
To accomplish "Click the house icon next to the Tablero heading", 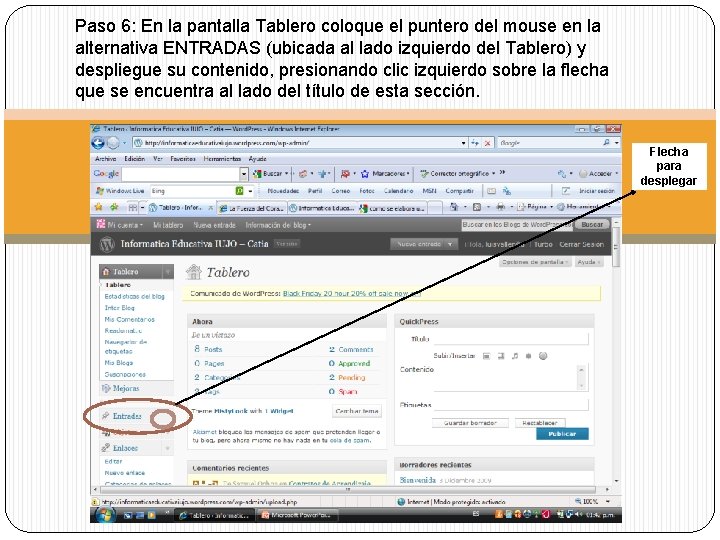I will pyautogui.click(x=194, y=272).
